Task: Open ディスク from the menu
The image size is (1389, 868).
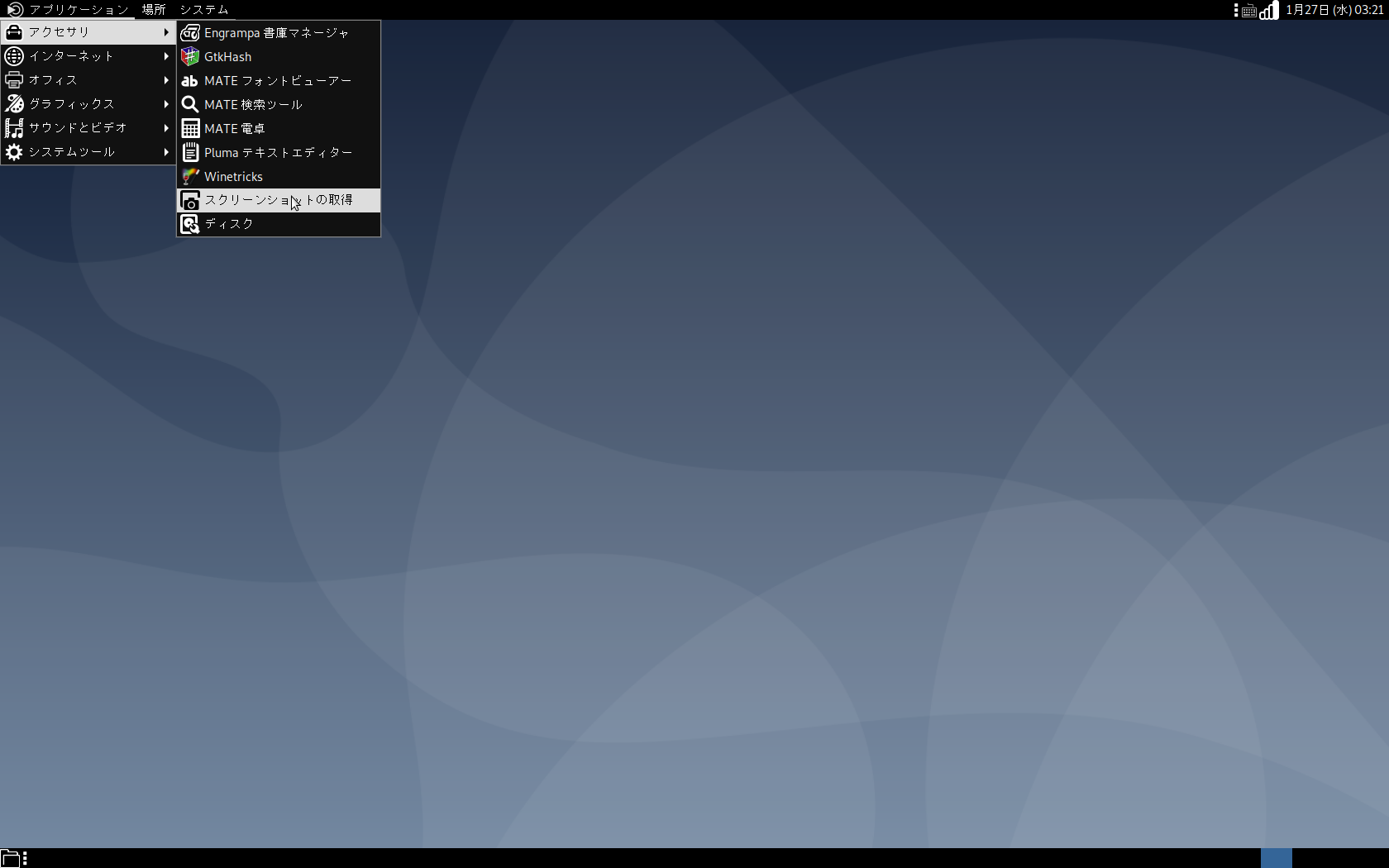Action: (279, 225)
